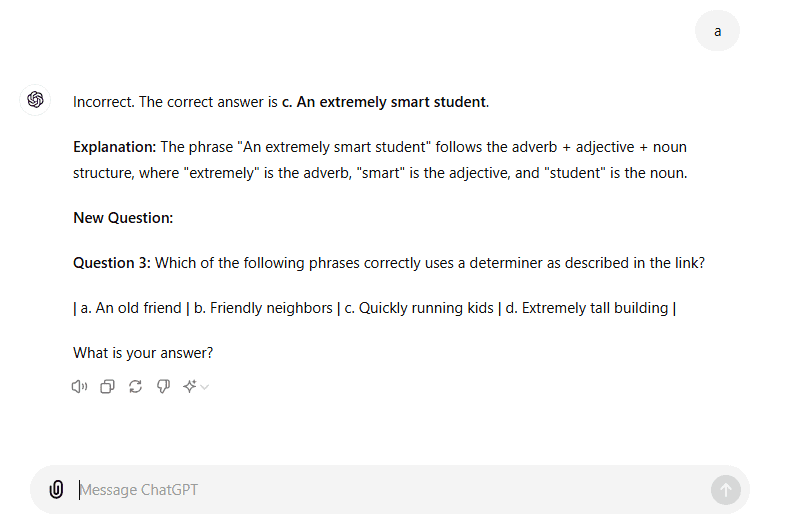Regenerate the response using circular arrows icon
This screenshot has width=785, height=517.
(135, 386)
